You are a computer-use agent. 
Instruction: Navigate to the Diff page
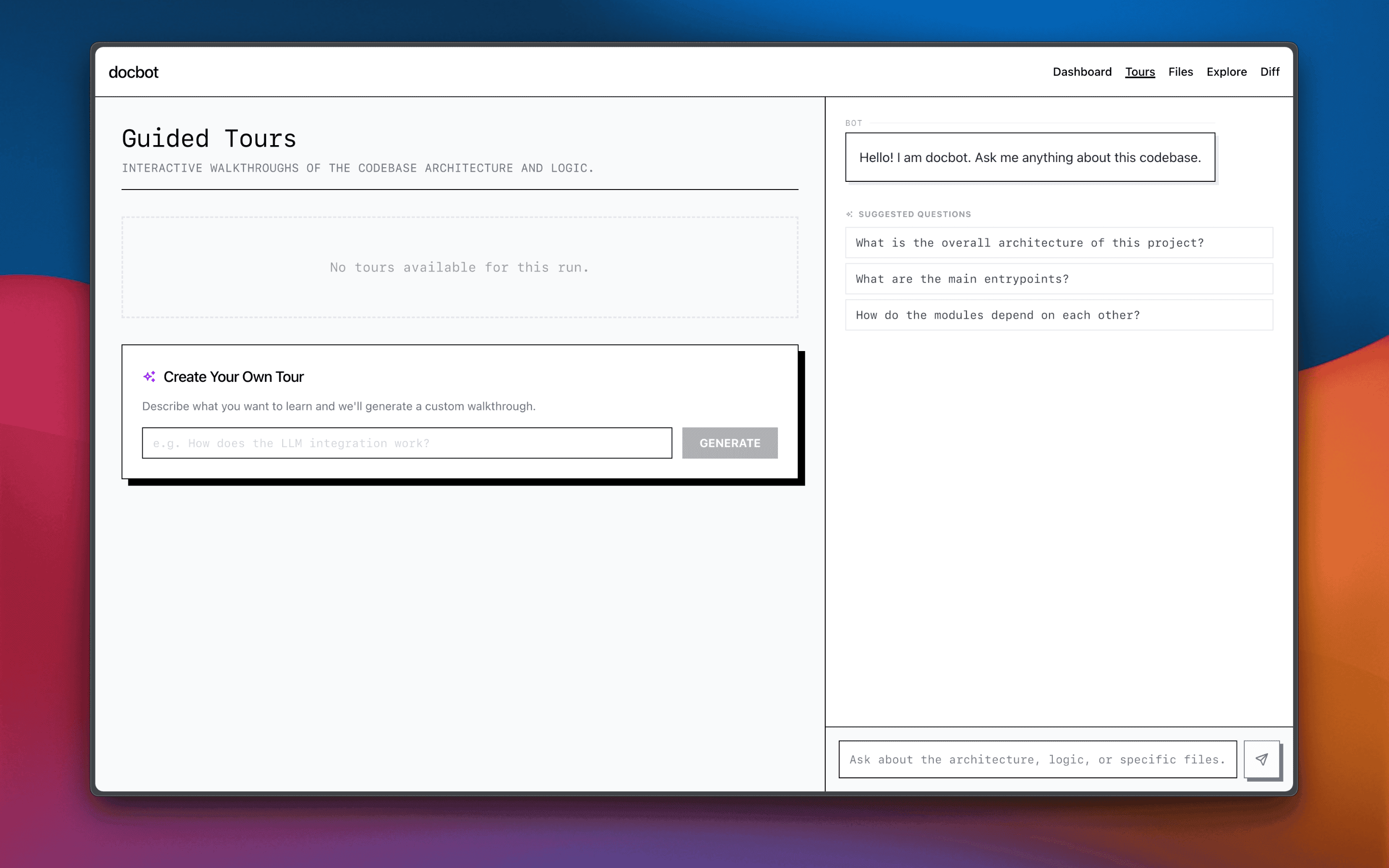pos(1269,72)
